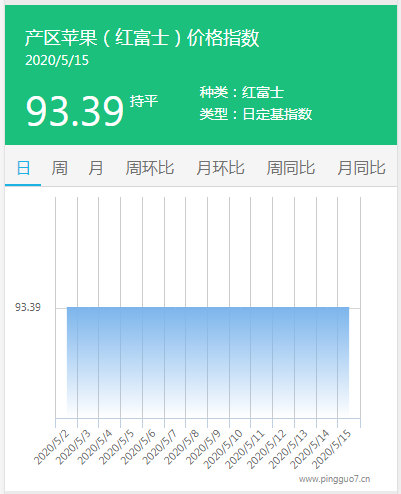Click the 2020/5/13 x-axis label
The height and width of the screenshot is (494, 401).
288,449
